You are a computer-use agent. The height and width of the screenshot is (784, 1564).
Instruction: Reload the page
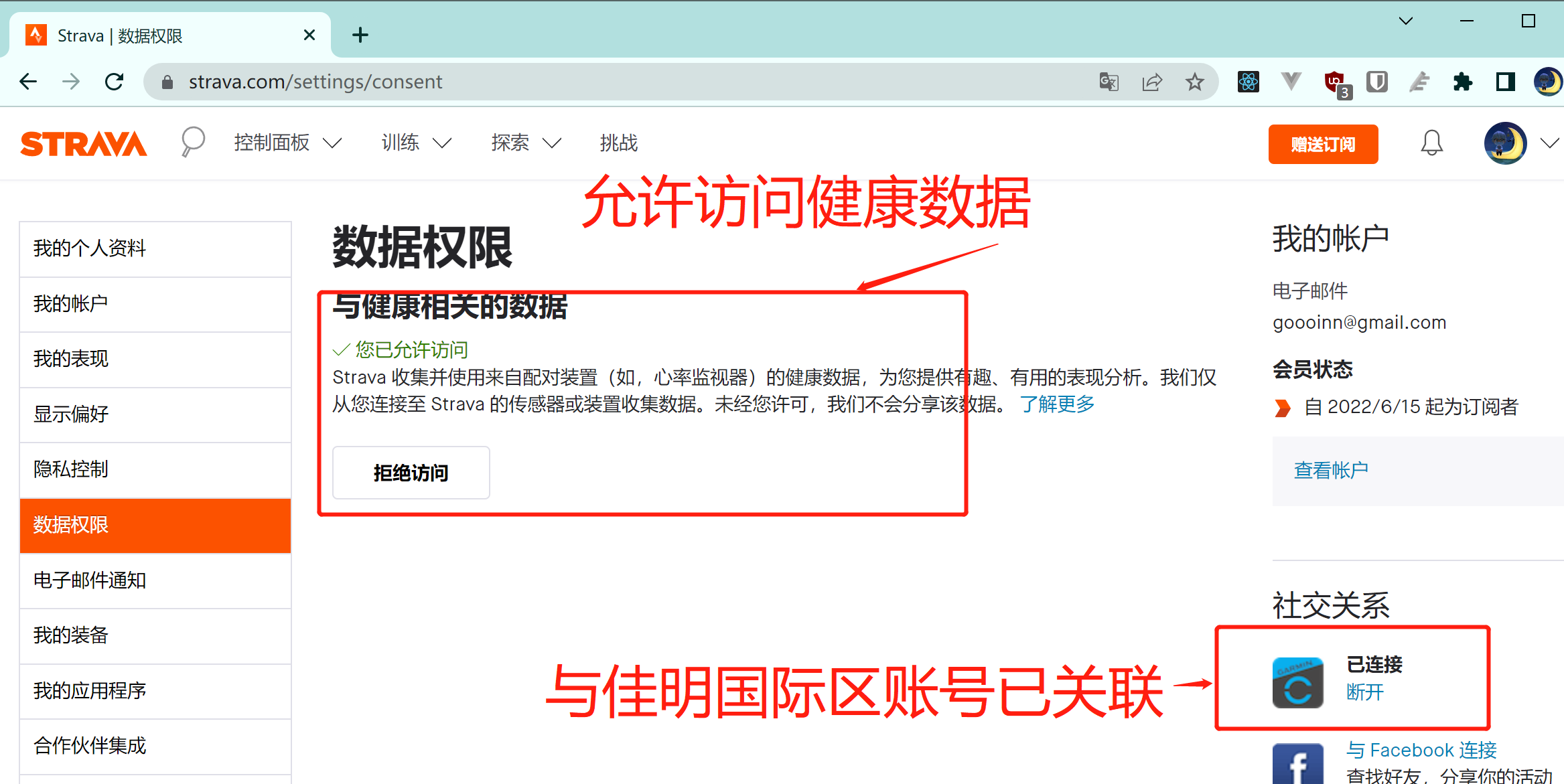click(x=115, y=82)
